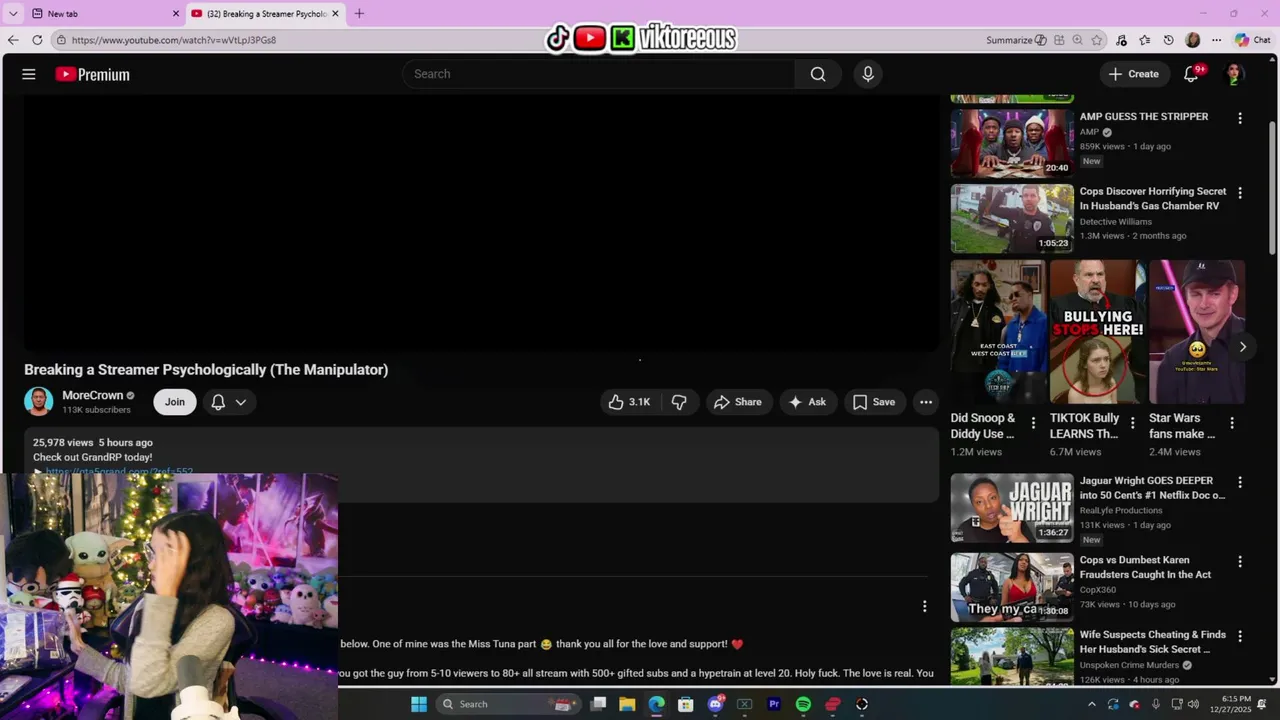Add page to favorites star icon
The width and height of the screenshot is (1280, 720).
tap(1097, 40)
